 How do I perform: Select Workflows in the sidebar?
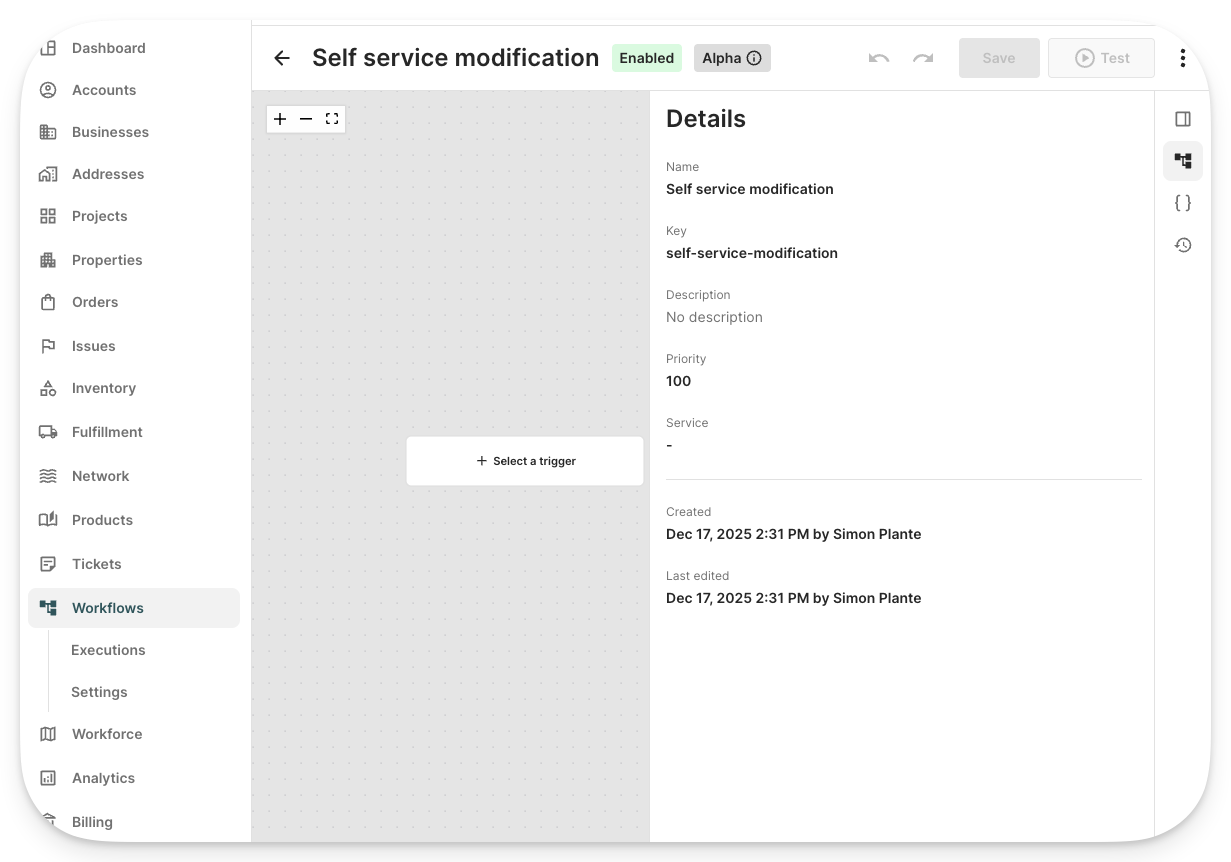[134, 608]
